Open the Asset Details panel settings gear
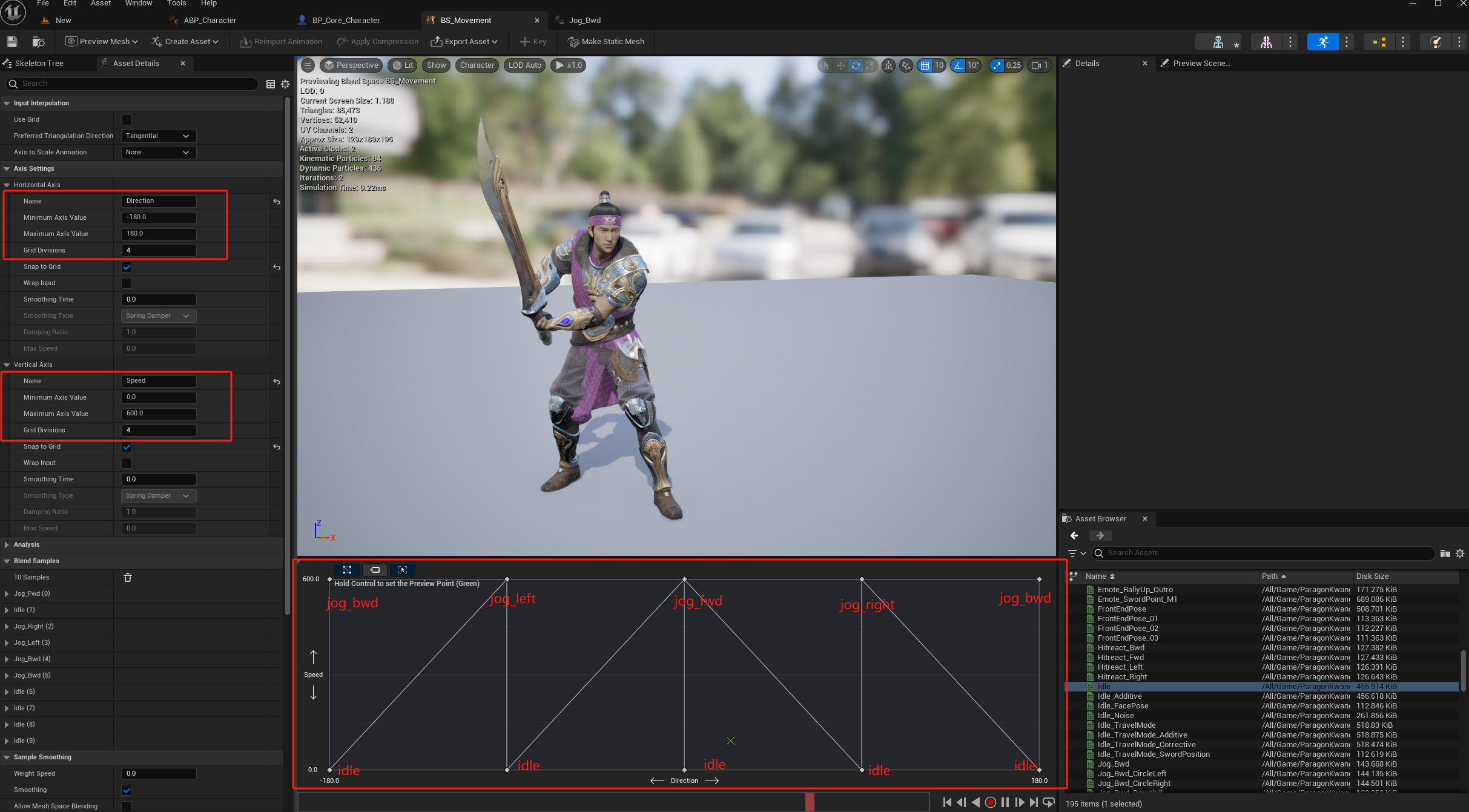 click(285, 84)
